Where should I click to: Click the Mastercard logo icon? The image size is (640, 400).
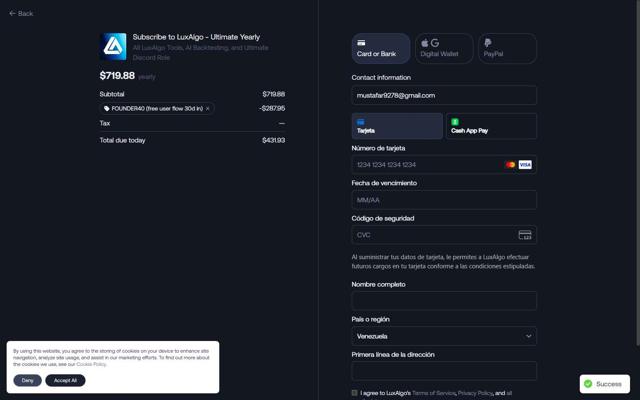coord(510,165)
